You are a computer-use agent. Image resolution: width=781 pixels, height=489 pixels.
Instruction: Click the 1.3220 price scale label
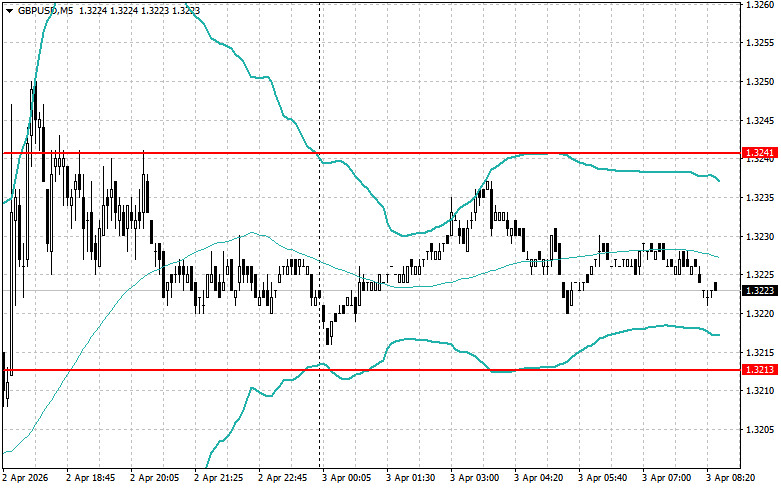click(x=760, y=314)
